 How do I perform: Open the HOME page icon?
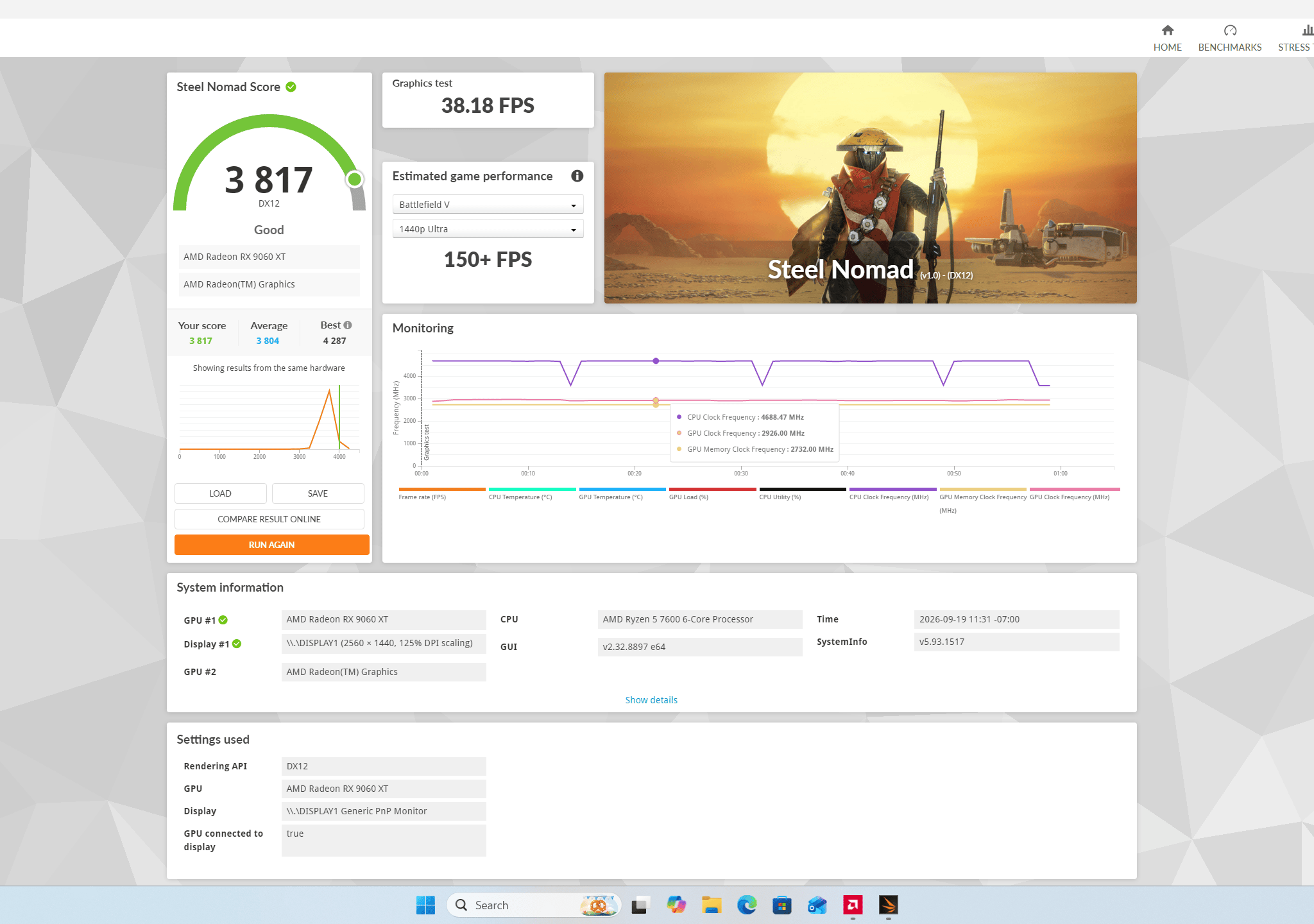[1167, 30]
